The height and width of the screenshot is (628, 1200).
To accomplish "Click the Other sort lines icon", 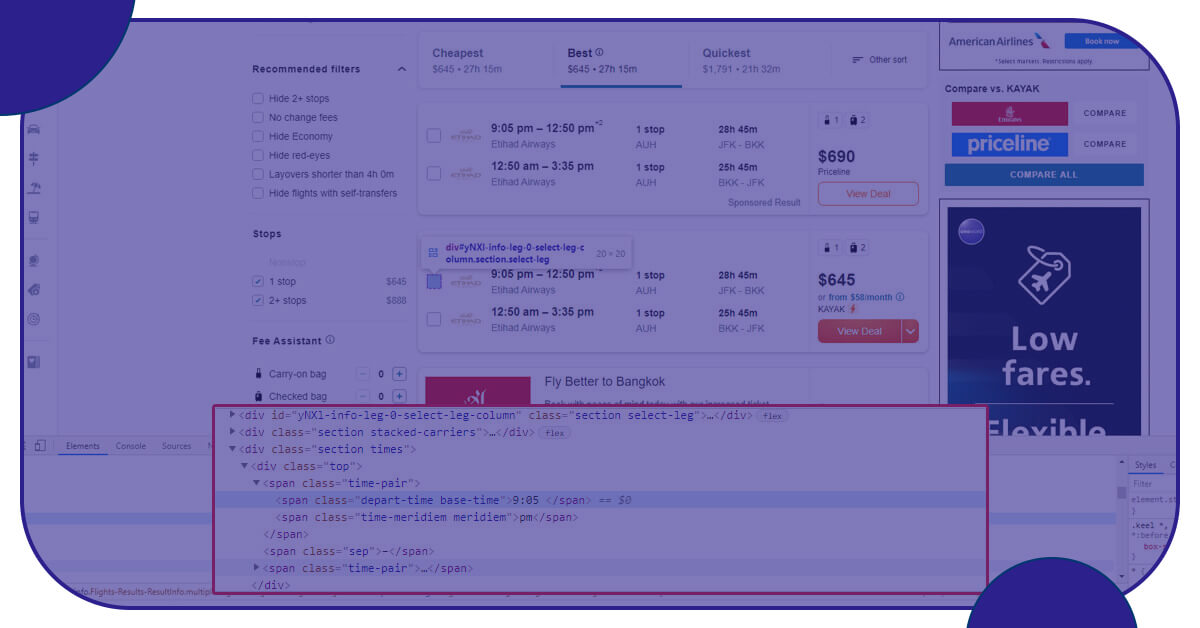I will (x=857, y=60).
